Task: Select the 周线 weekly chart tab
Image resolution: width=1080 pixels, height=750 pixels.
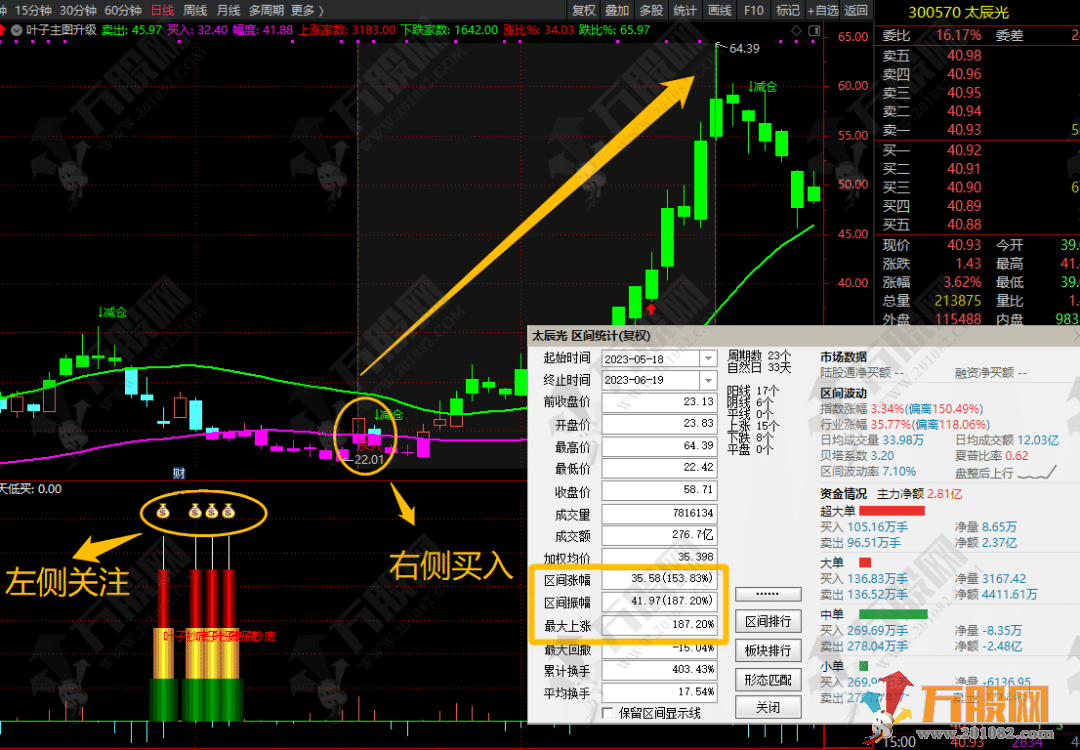Action: [x=196, y=10]
